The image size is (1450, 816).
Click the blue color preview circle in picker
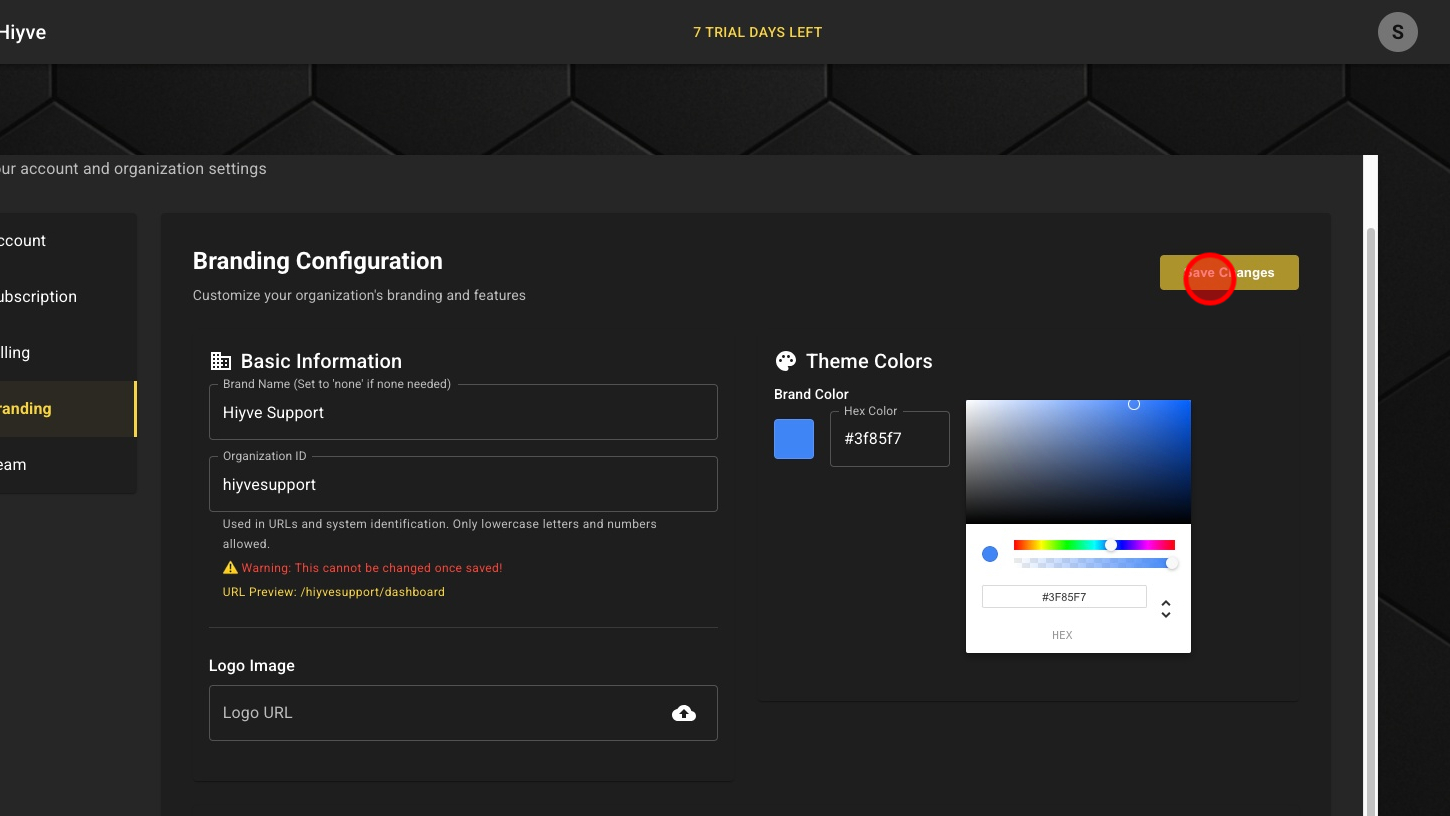pyautogui.click(x=990, y=554)
